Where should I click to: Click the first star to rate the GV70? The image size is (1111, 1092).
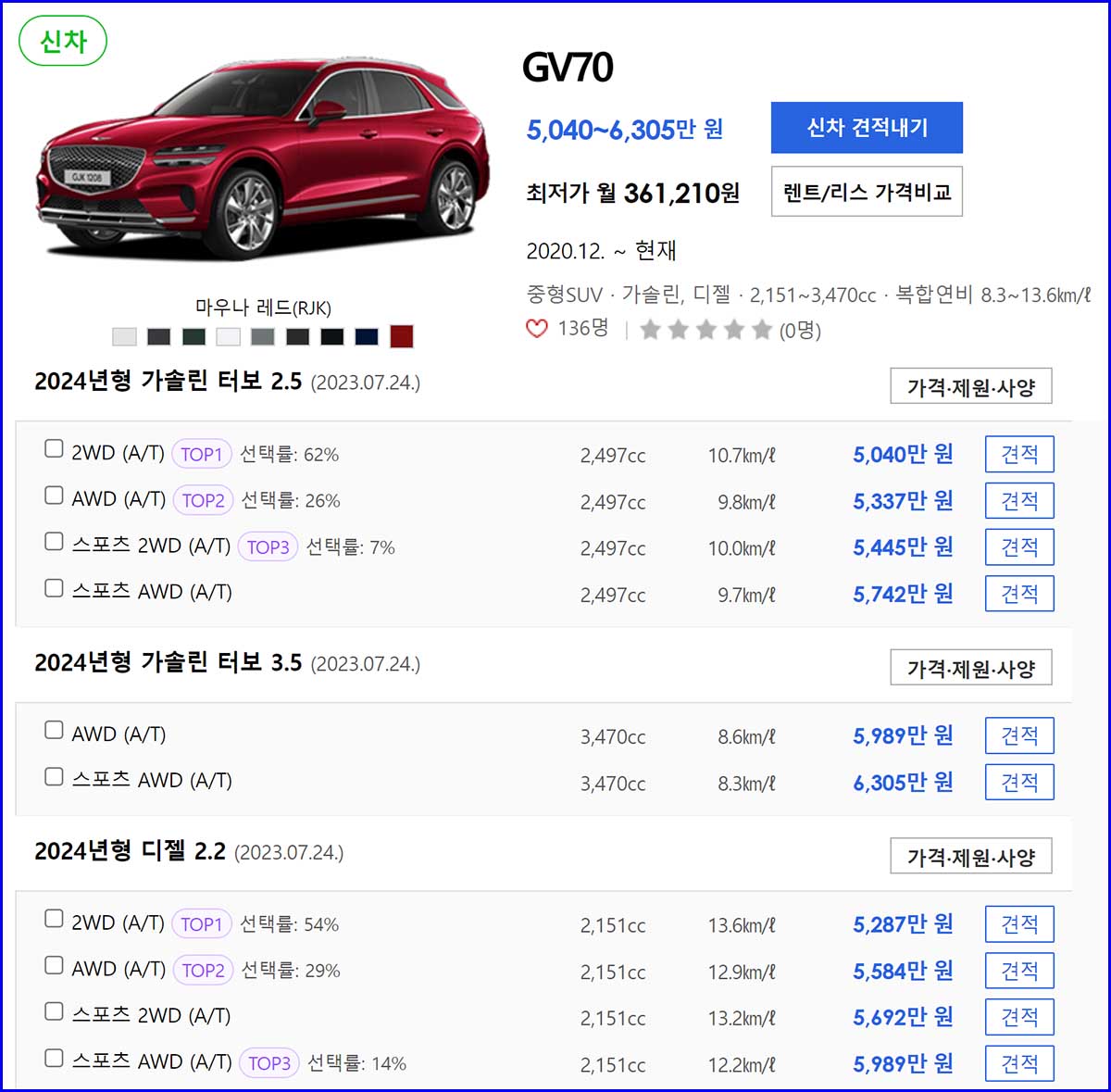pyautogui.click(x=650, y=329)
